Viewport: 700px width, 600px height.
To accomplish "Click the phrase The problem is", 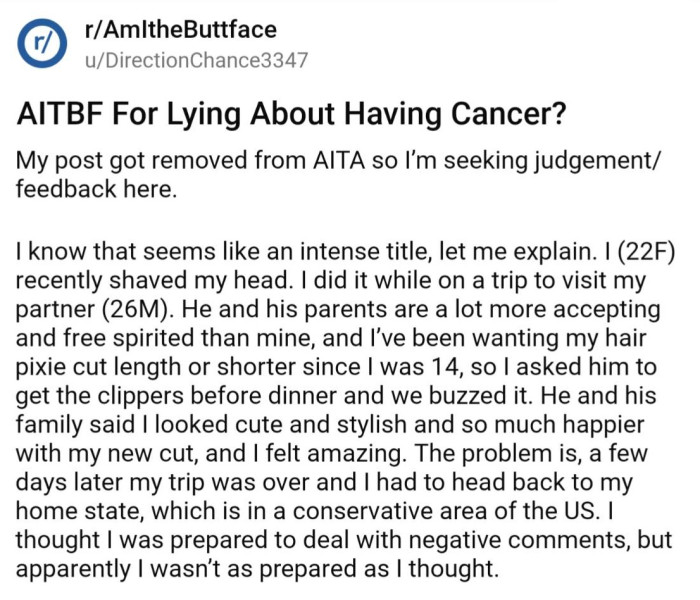I will click(x=499, y=454).
